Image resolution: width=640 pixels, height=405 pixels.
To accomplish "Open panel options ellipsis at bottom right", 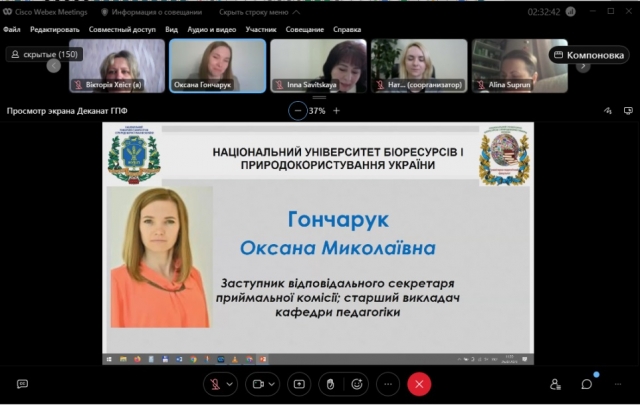I will 618,384.
